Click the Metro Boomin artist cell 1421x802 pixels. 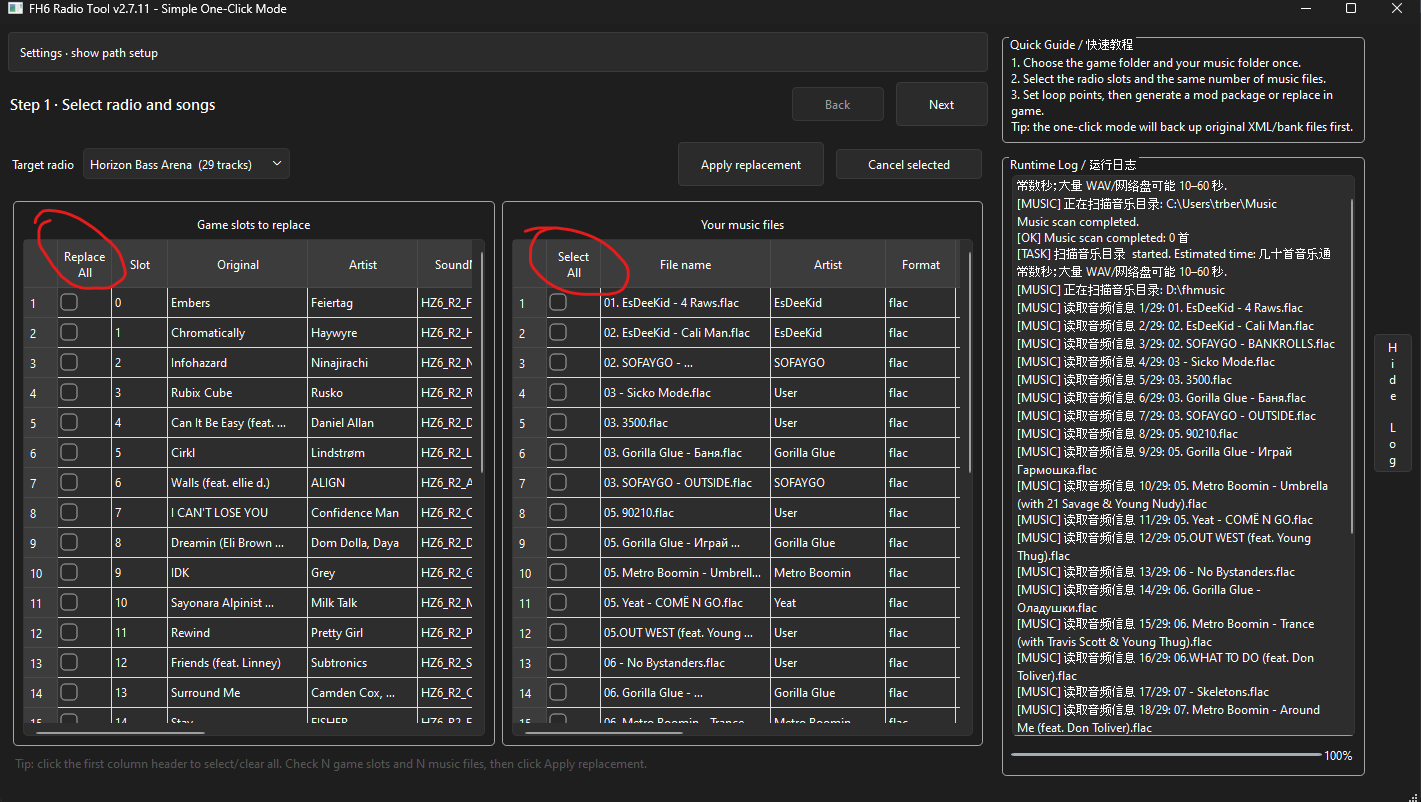[x=828, y=572]
